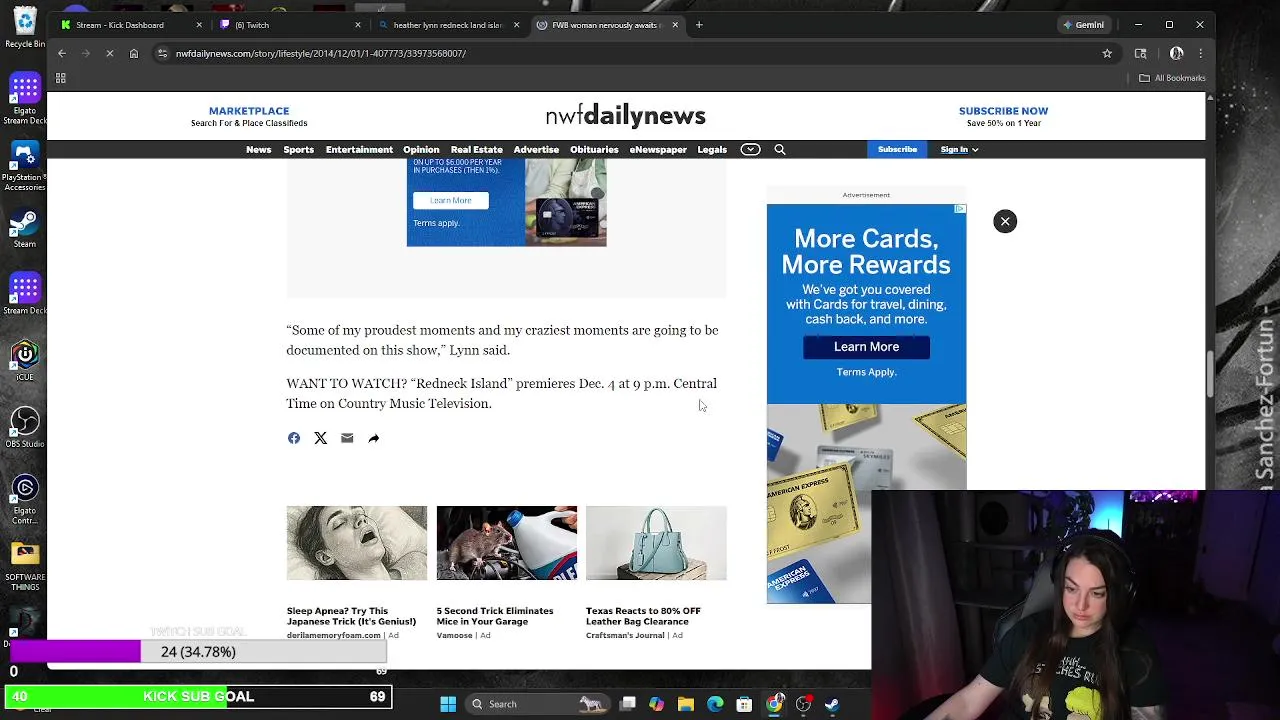
Task: Open News section in nav menu
Action: 258,149
